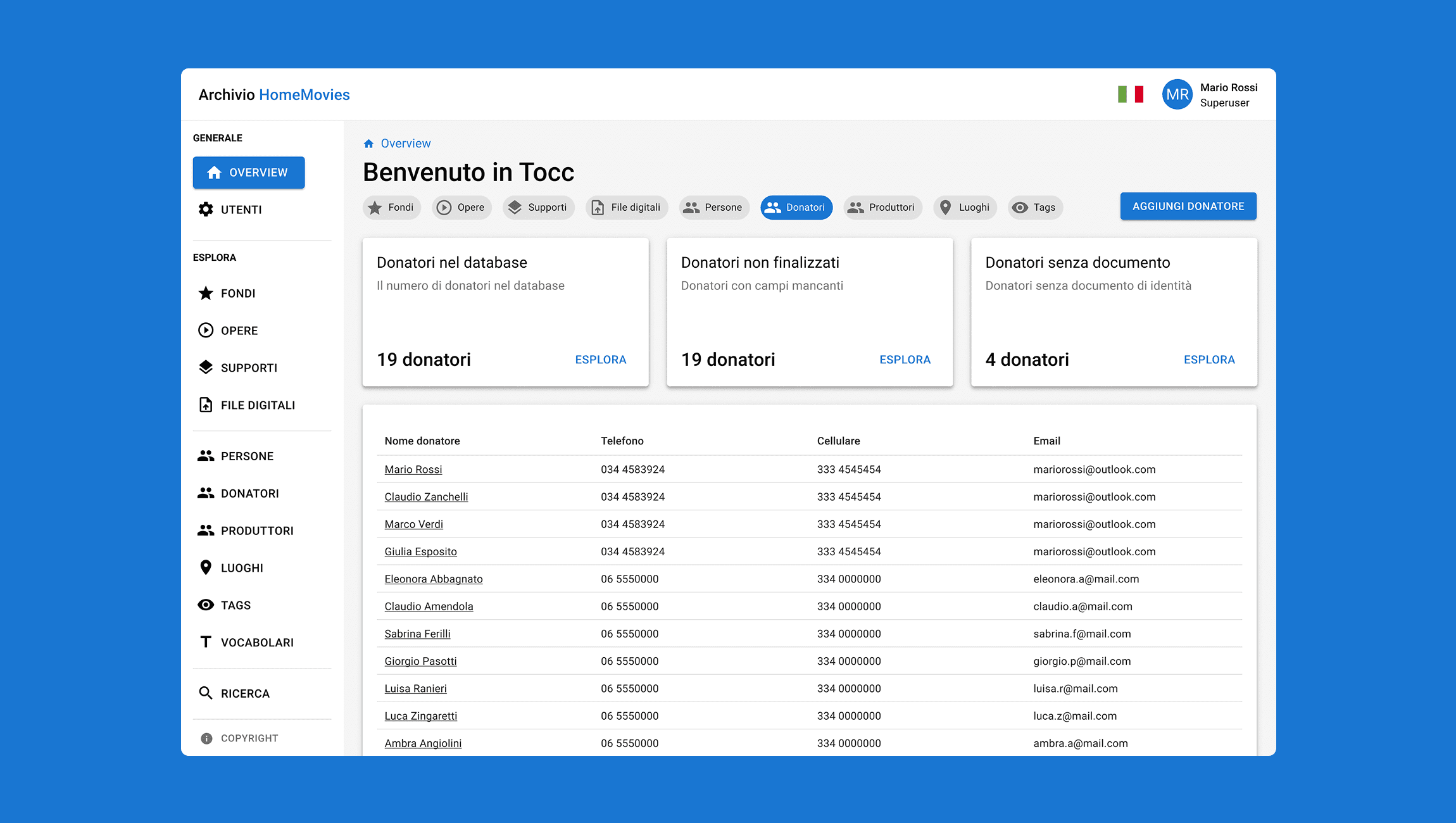The height and width of the screenshot is (823, 1456).
Task: Click the Italian flag language icon
Action: 1130,94
